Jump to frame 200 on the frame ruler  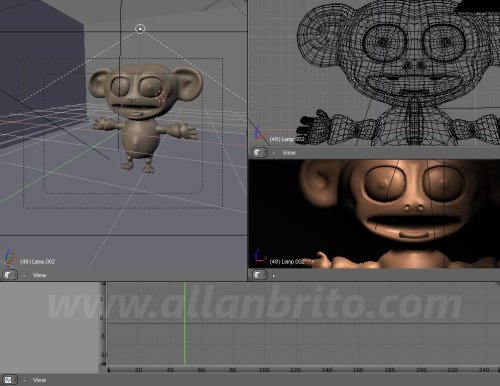click(x=421, y=370)
